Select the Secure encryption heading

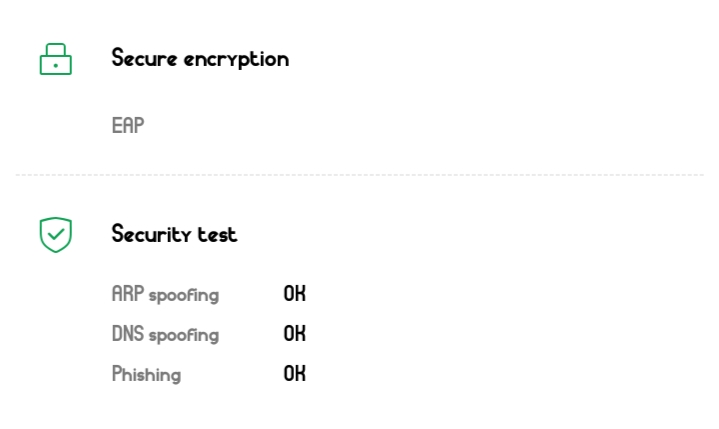(200, 59)
